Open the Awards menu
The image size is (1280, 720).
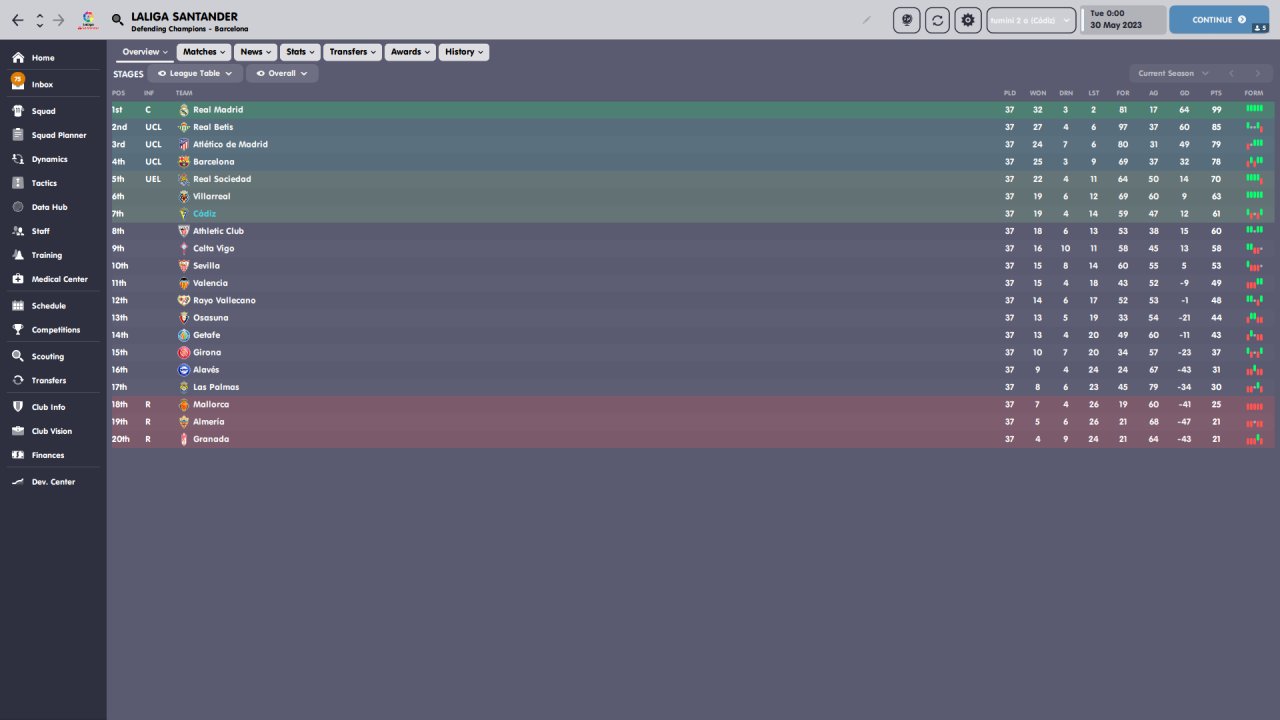[x=410, y=52]
